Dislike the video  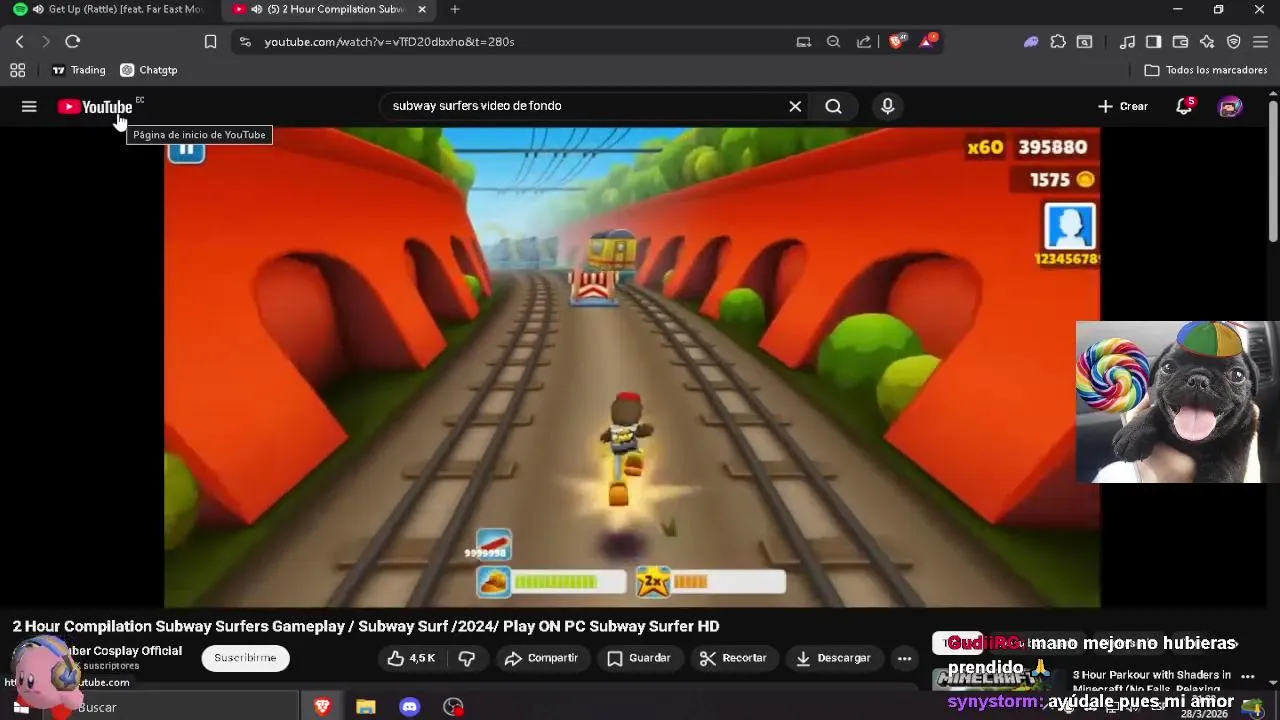pos(467,658)
